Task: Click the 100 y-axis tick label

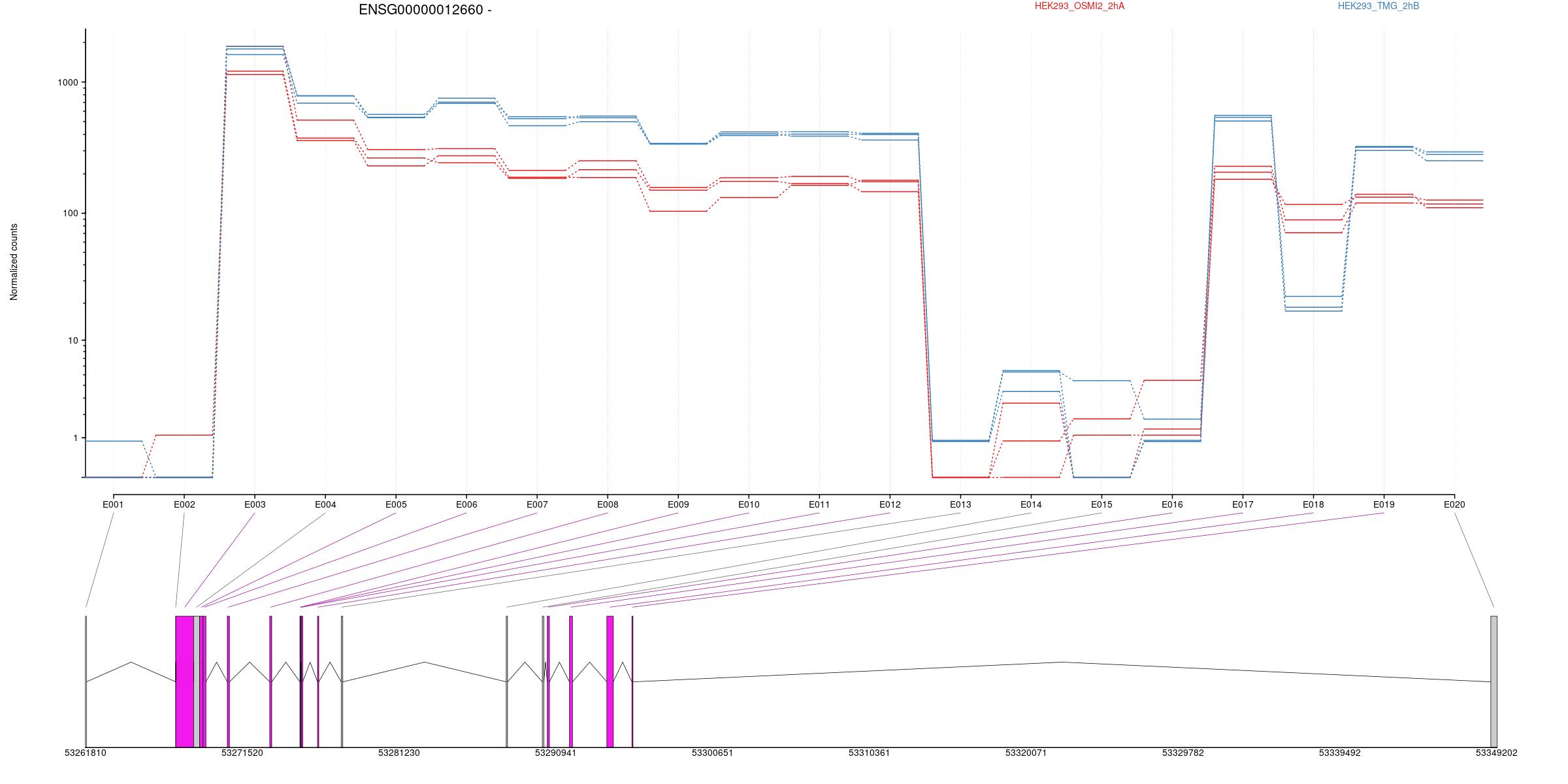Action: click(x=71, y=214)
